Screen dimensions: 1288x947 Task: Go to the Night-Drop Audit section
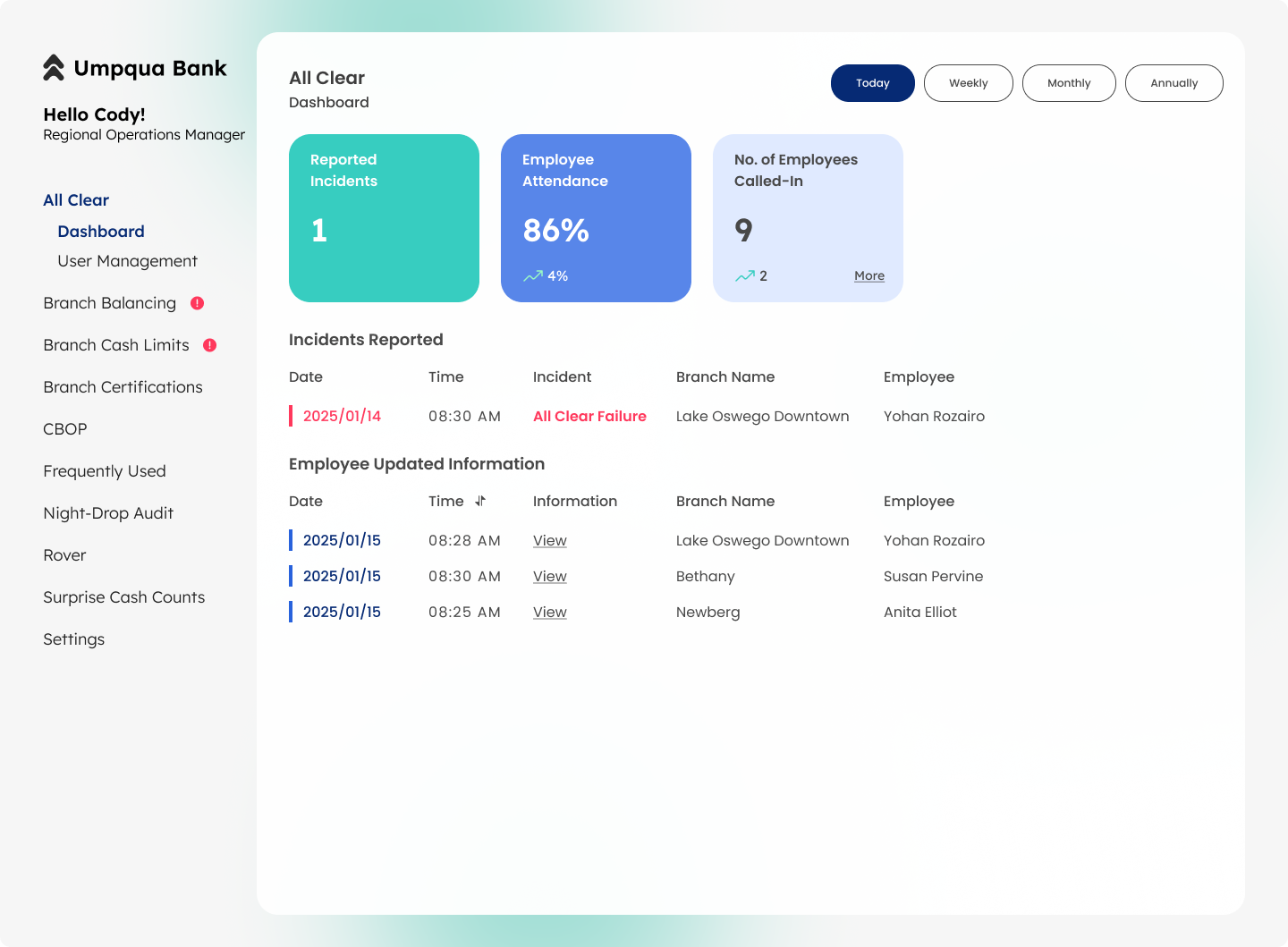[x=108, y=513]
